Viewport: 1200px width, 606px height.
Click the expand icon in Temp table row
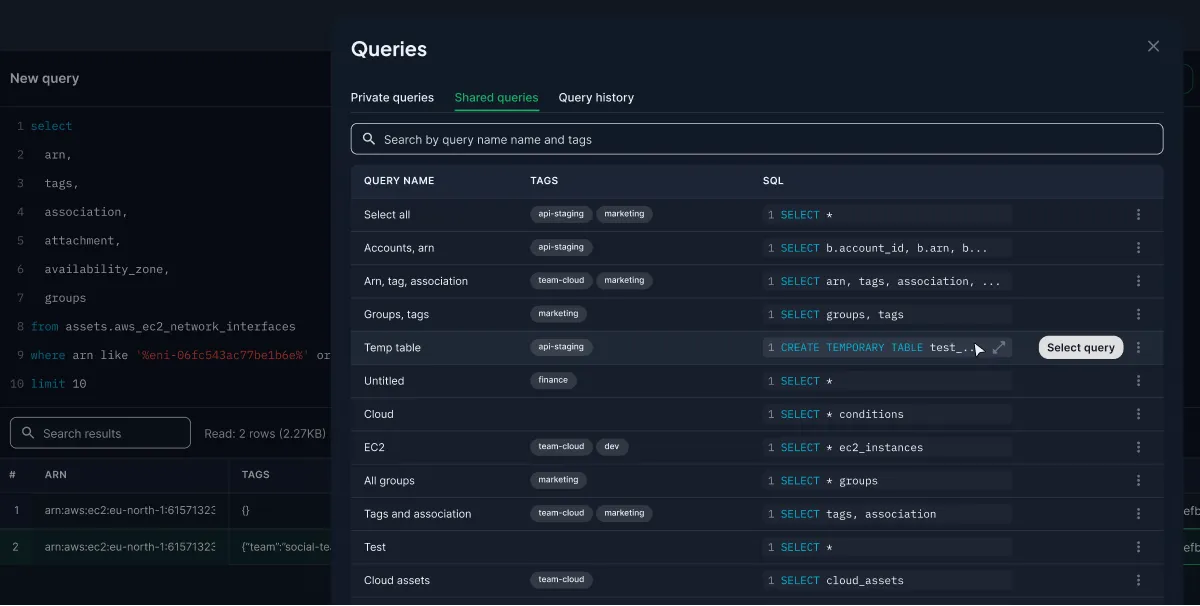pyautogui.click(x=998, y=348)
